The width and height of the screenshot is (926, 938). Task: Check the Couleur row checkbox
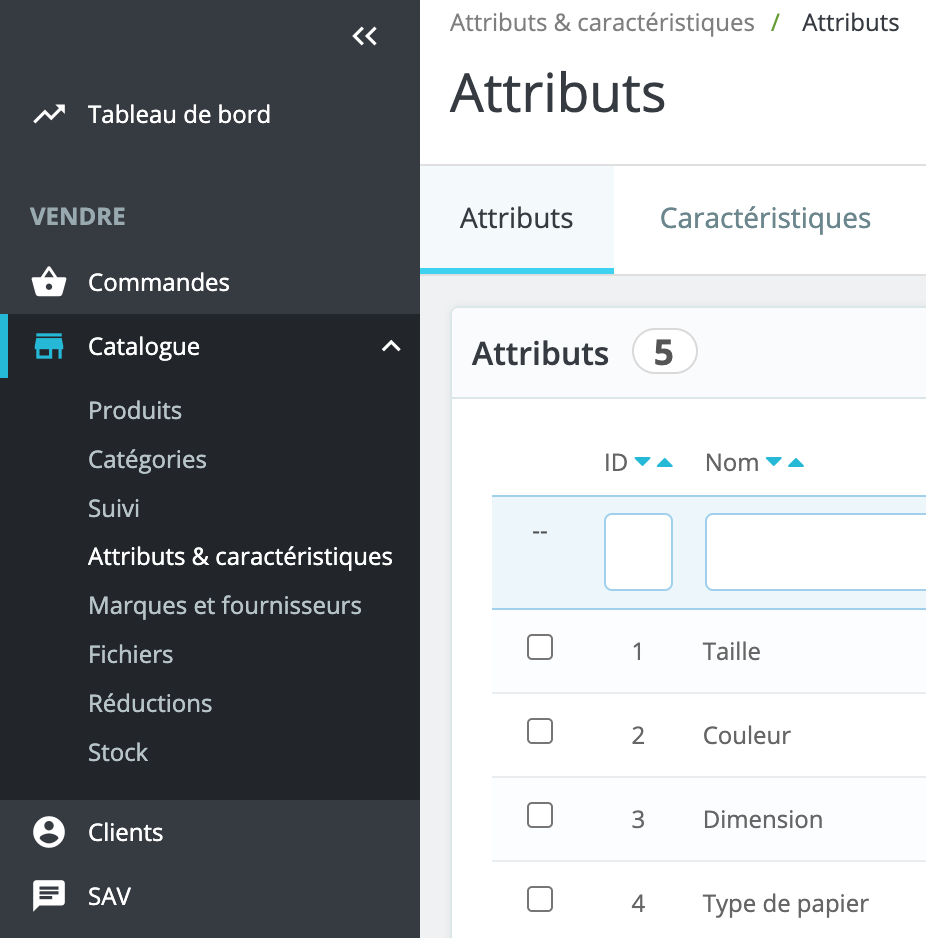(x=540, y=732)
